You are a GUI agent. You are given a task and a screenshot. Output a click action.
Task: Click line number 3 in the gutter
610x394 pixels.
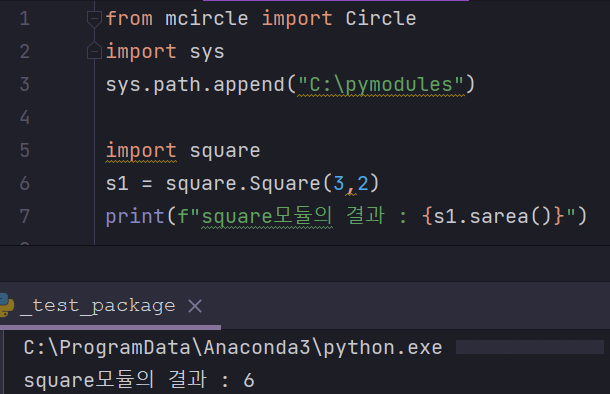coord(25,84)
